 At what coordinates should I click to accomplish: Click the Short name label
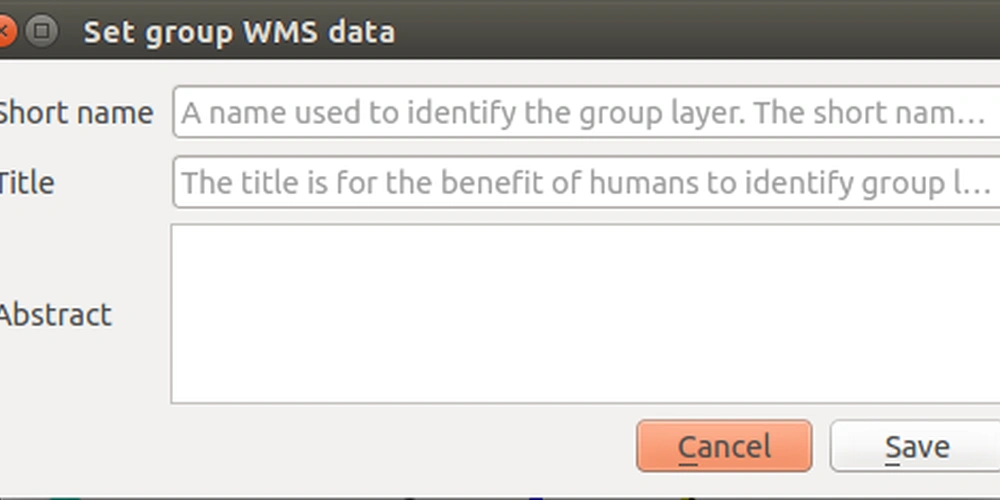[75, 113]
